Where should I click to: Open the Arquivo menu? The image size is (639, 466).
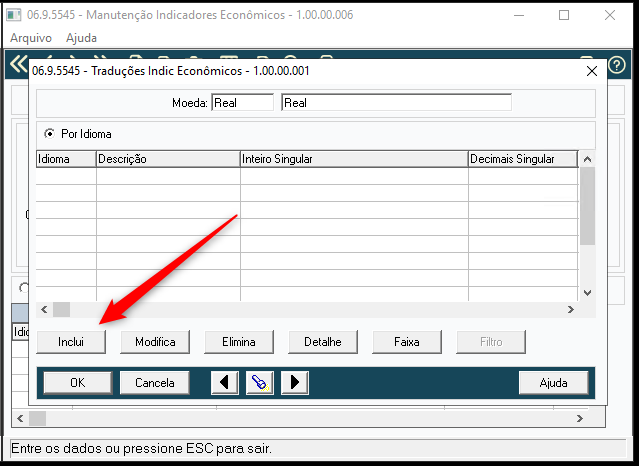pos(31,37)
